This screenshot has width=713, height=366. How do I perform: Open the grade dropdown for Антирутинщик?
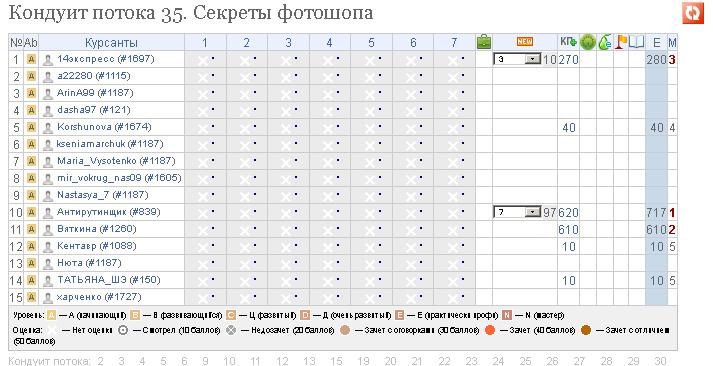point(517,212)
